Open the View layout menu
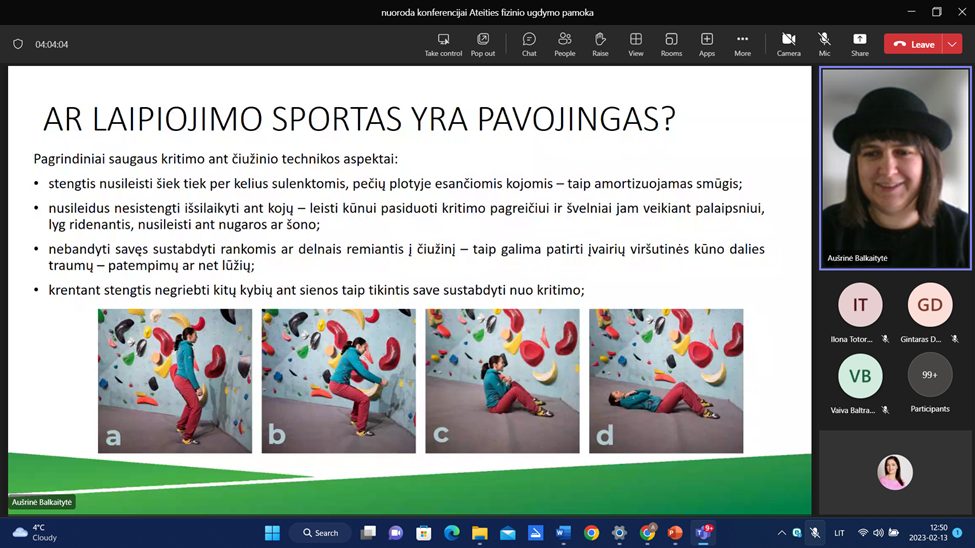The width and height of the screenshot is (975, 548). click(x=636, y=43)
